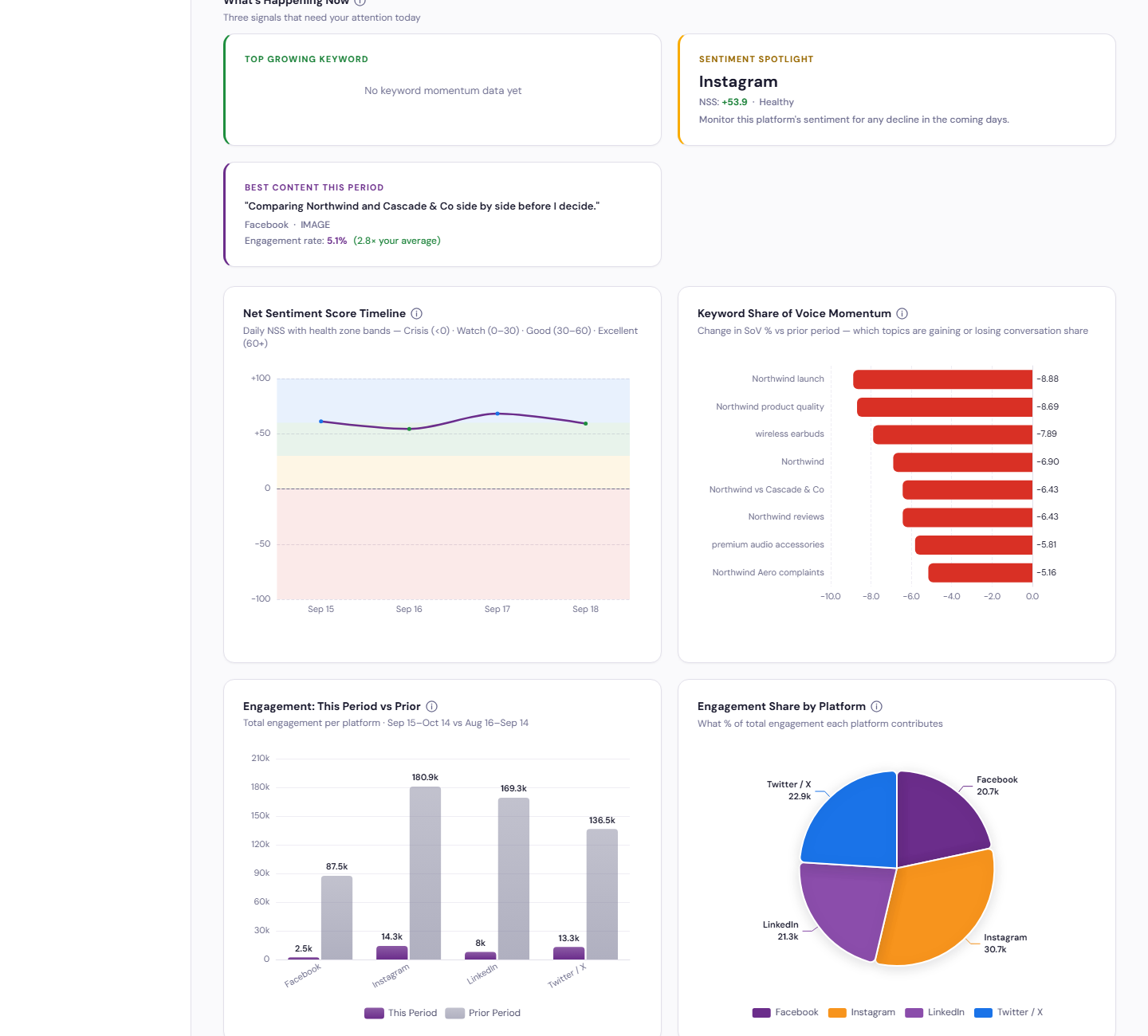Click the wireless earbuds red bar
Image resolution: width=1148 pixels, height=1036 pixels.
[x=953, y=434]
